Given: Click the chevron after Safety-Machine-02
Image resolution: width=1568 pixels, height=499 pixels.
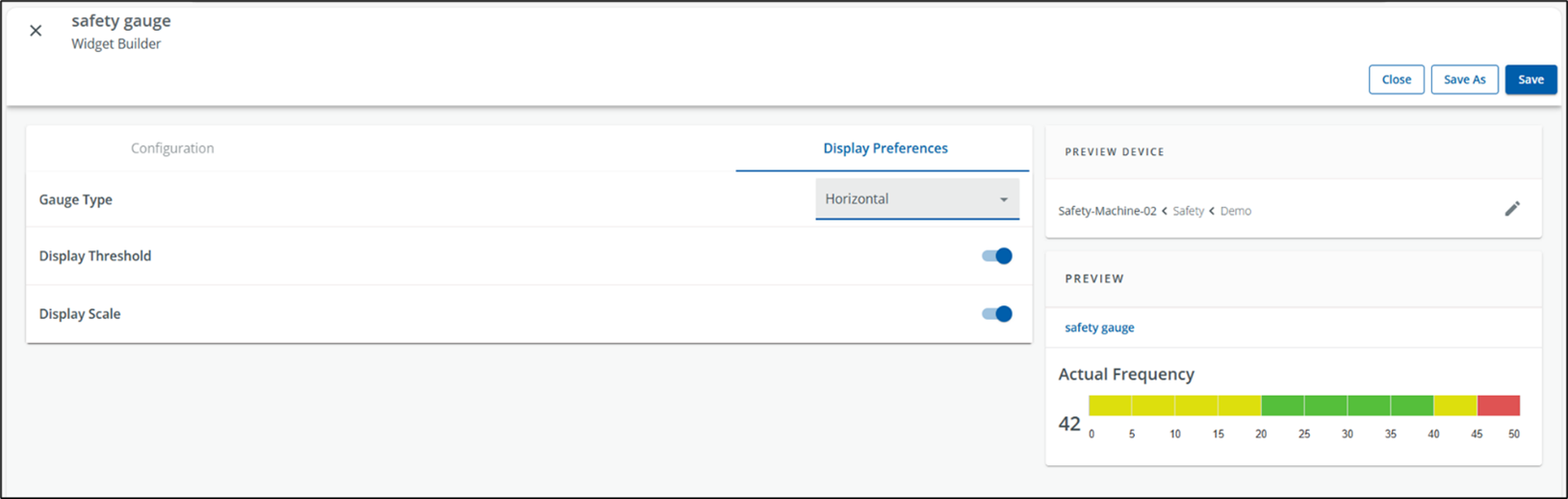Looking at the screenshot, I should (1165, 211).
